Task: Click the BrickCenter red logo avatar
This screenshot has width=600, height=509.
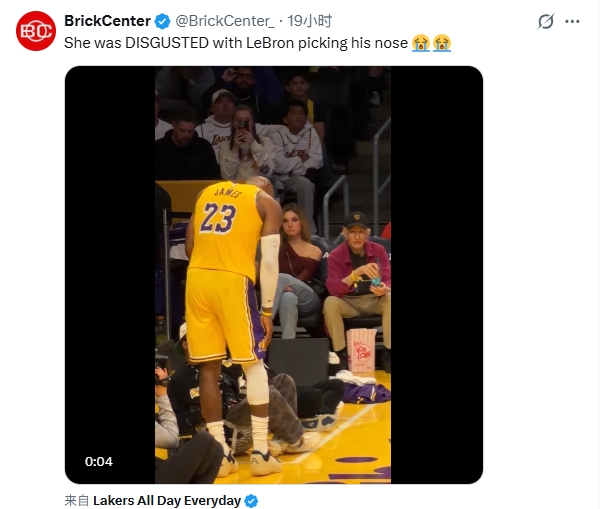Action: click(35, 31)
